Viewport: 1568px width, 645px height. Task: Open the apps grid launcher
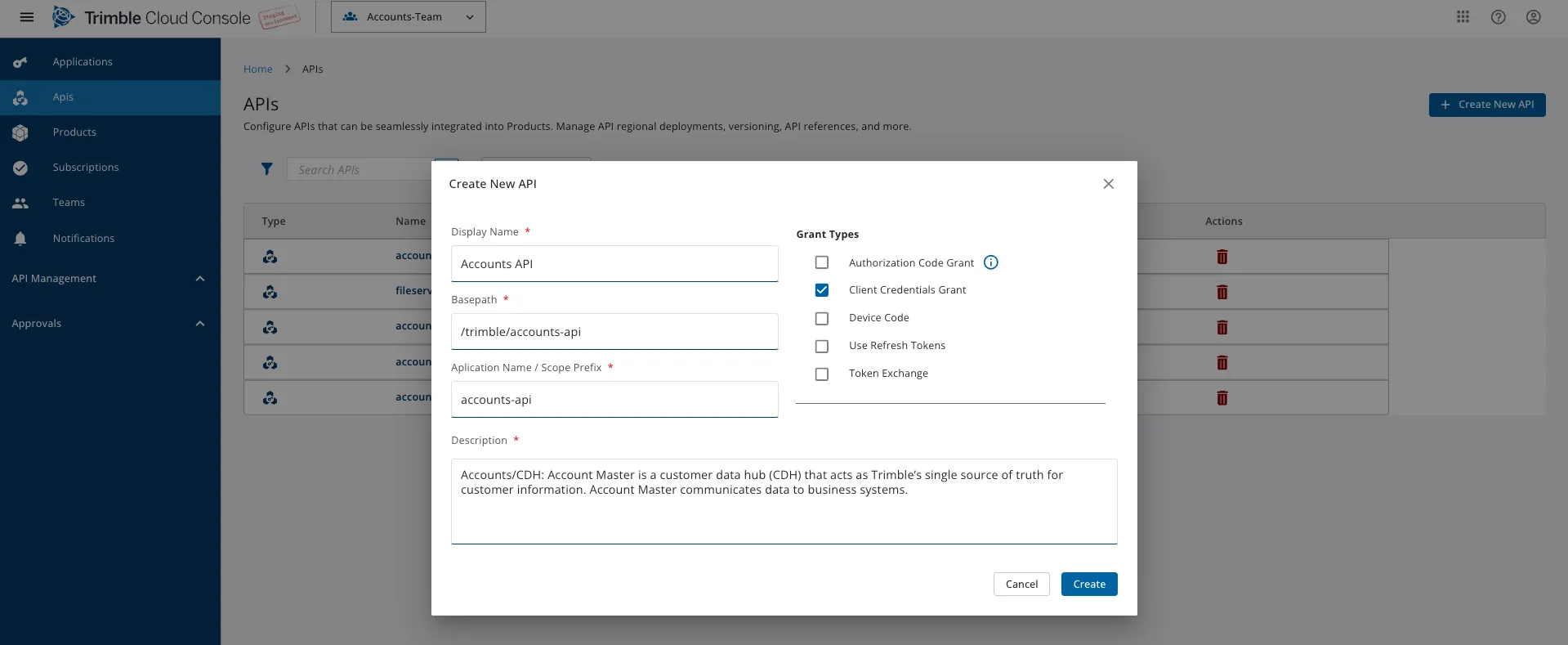click(x=1463, y=17)
